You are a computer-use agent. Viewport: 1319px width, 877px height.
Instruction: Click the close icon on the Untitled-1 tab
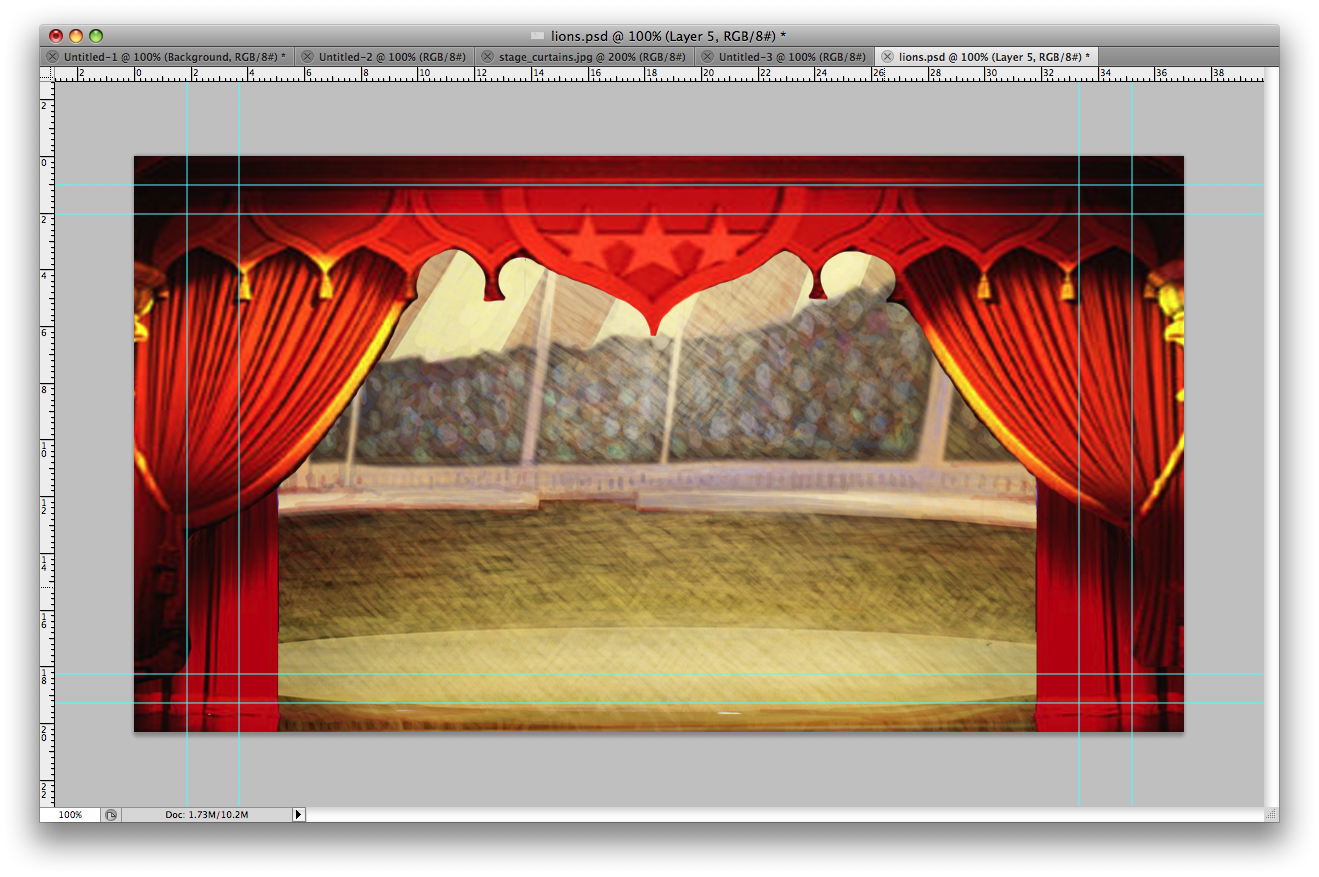[53, 56]
